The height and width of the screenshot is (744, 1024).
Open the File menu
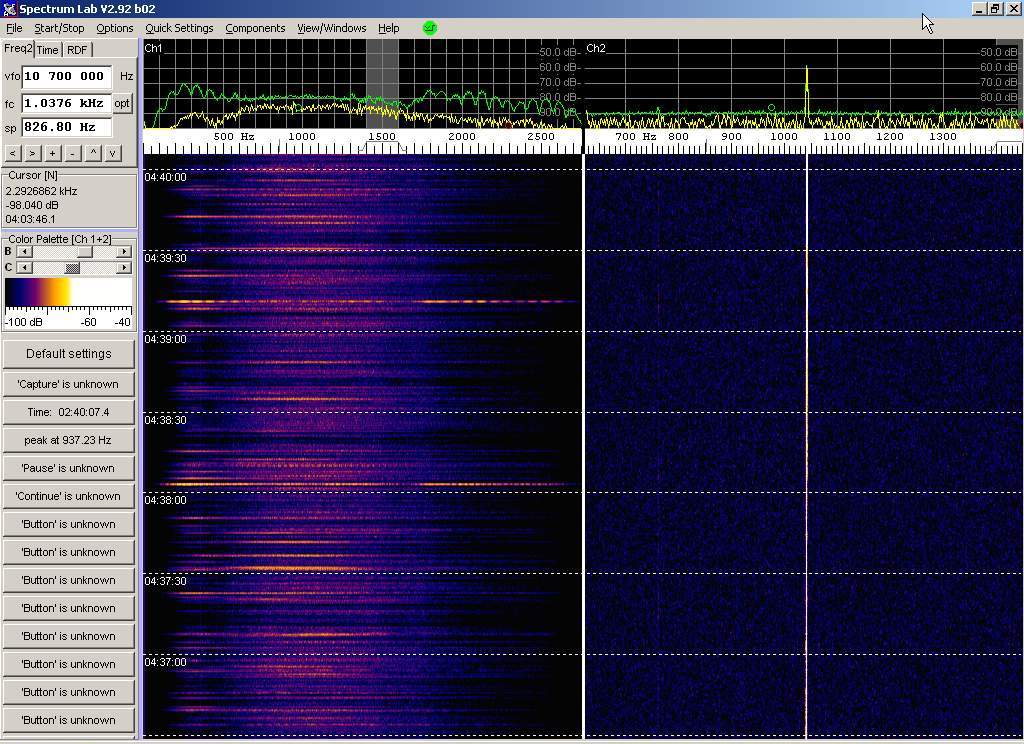[x=14, y=28]
